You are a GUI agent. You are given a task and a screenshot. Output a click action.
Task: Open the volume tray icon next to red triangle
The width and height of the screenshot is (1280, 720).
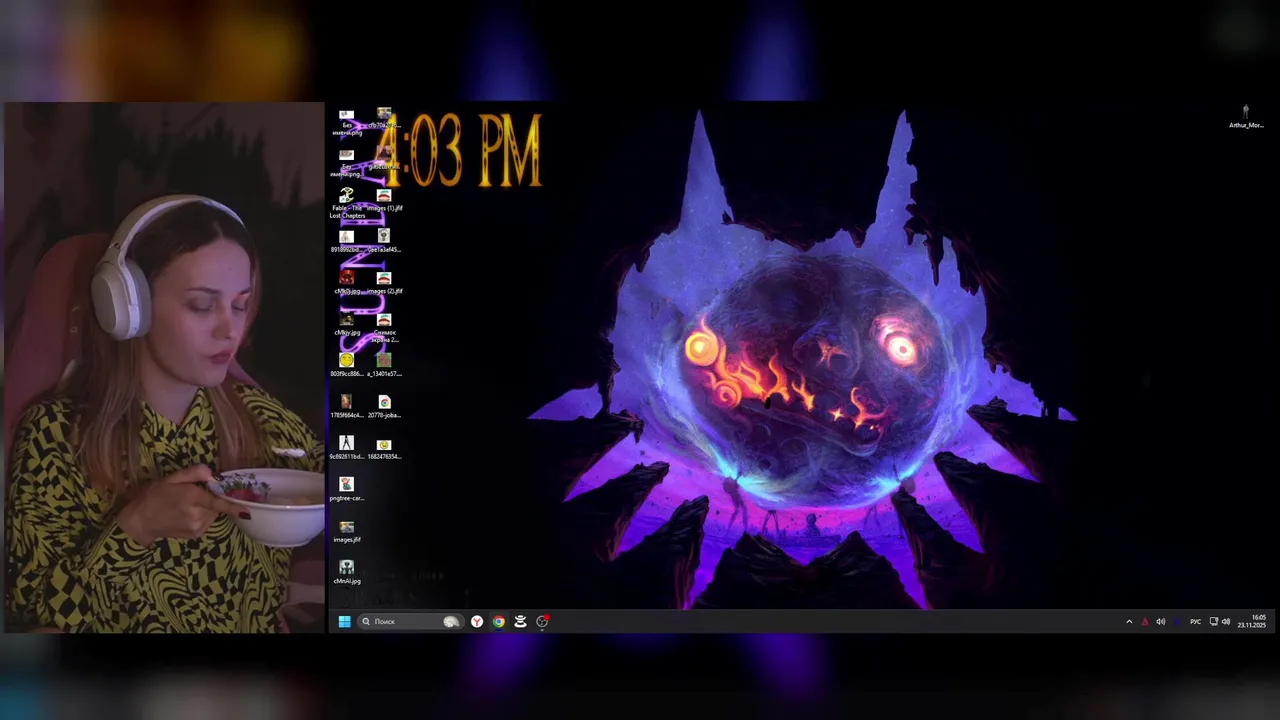tap(1161, 621)
